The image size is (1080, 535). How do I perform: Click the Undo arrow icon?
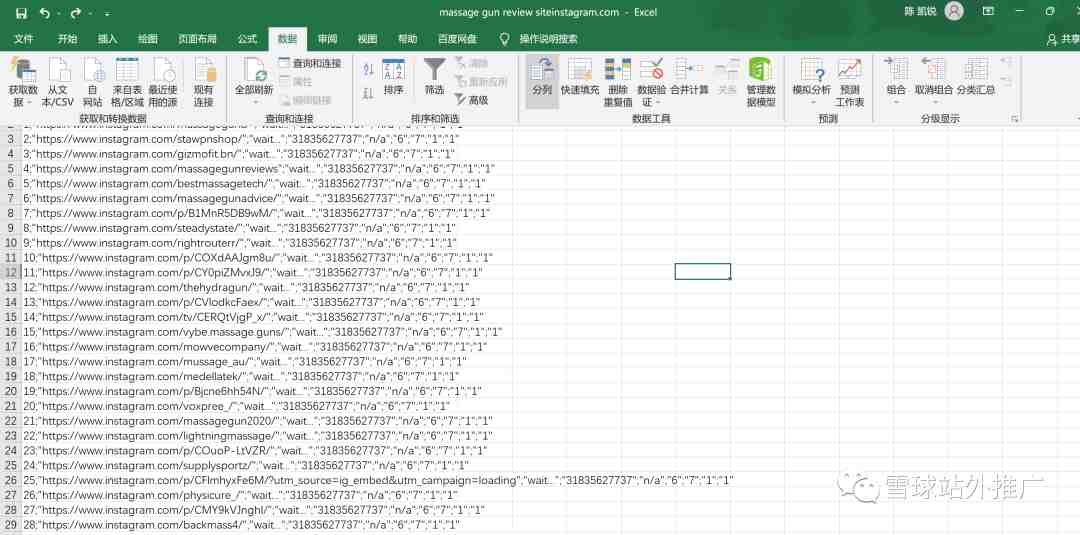(x=45, y=12)
